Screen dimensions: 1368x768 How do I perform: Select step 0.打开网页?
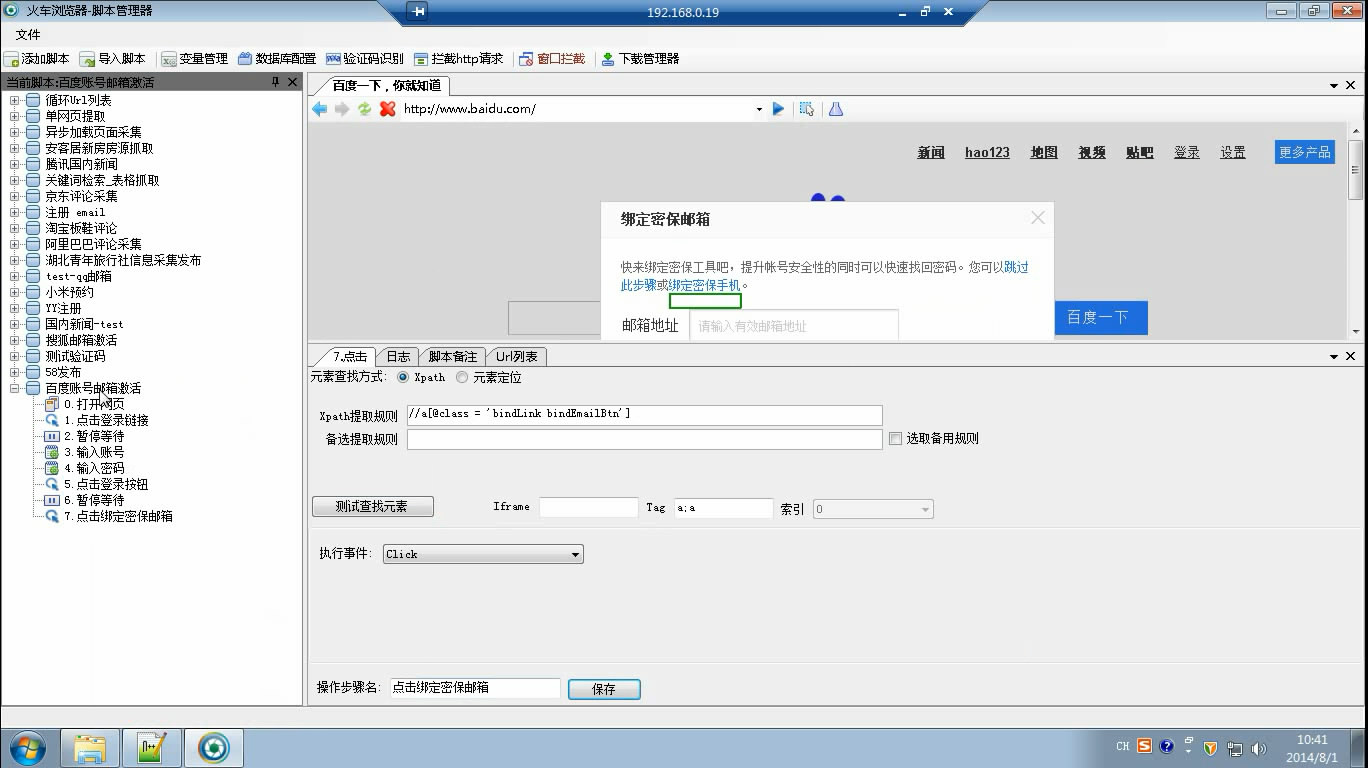pos(94,404)
